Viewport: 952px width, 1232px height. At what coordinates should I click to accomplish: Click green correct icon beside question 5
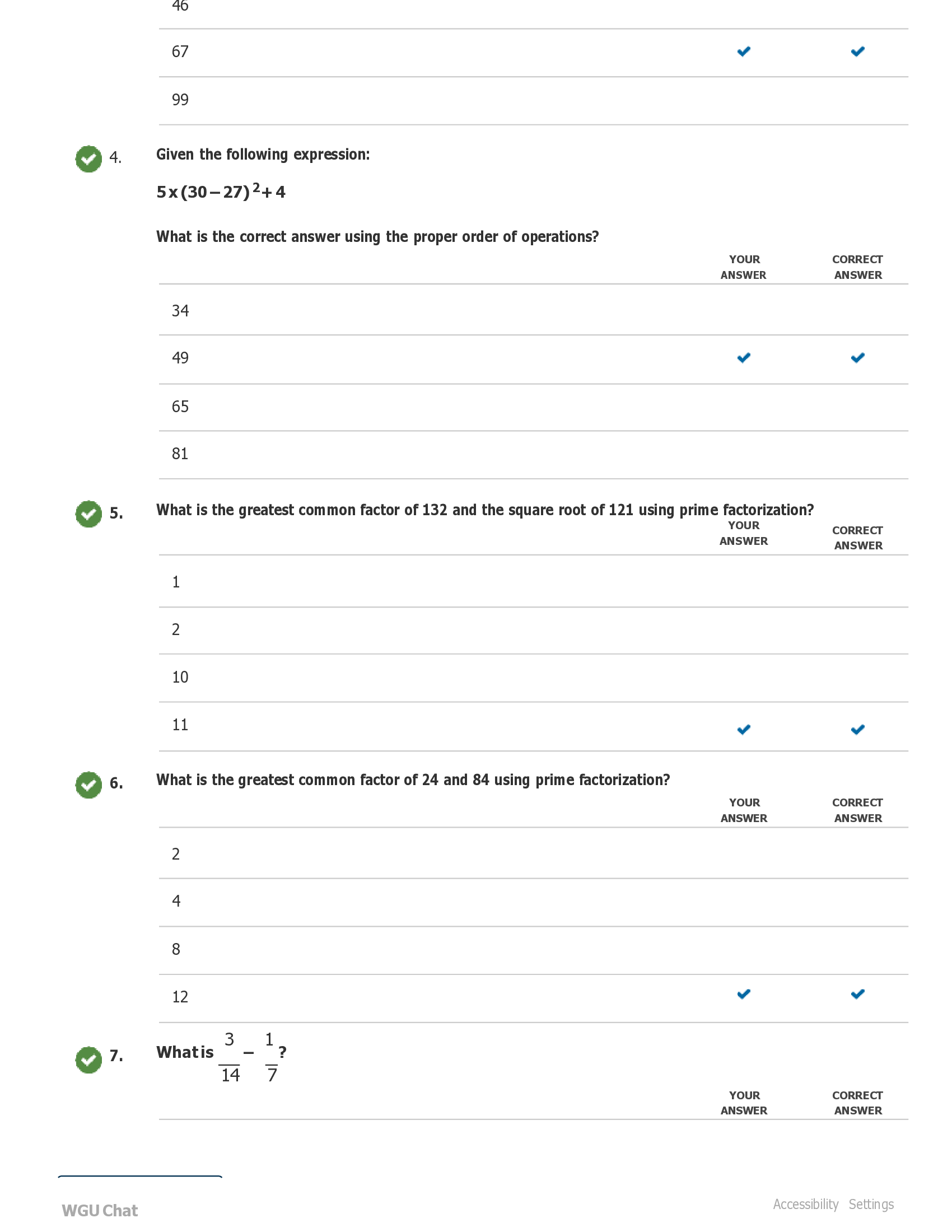tap(88, 514)
